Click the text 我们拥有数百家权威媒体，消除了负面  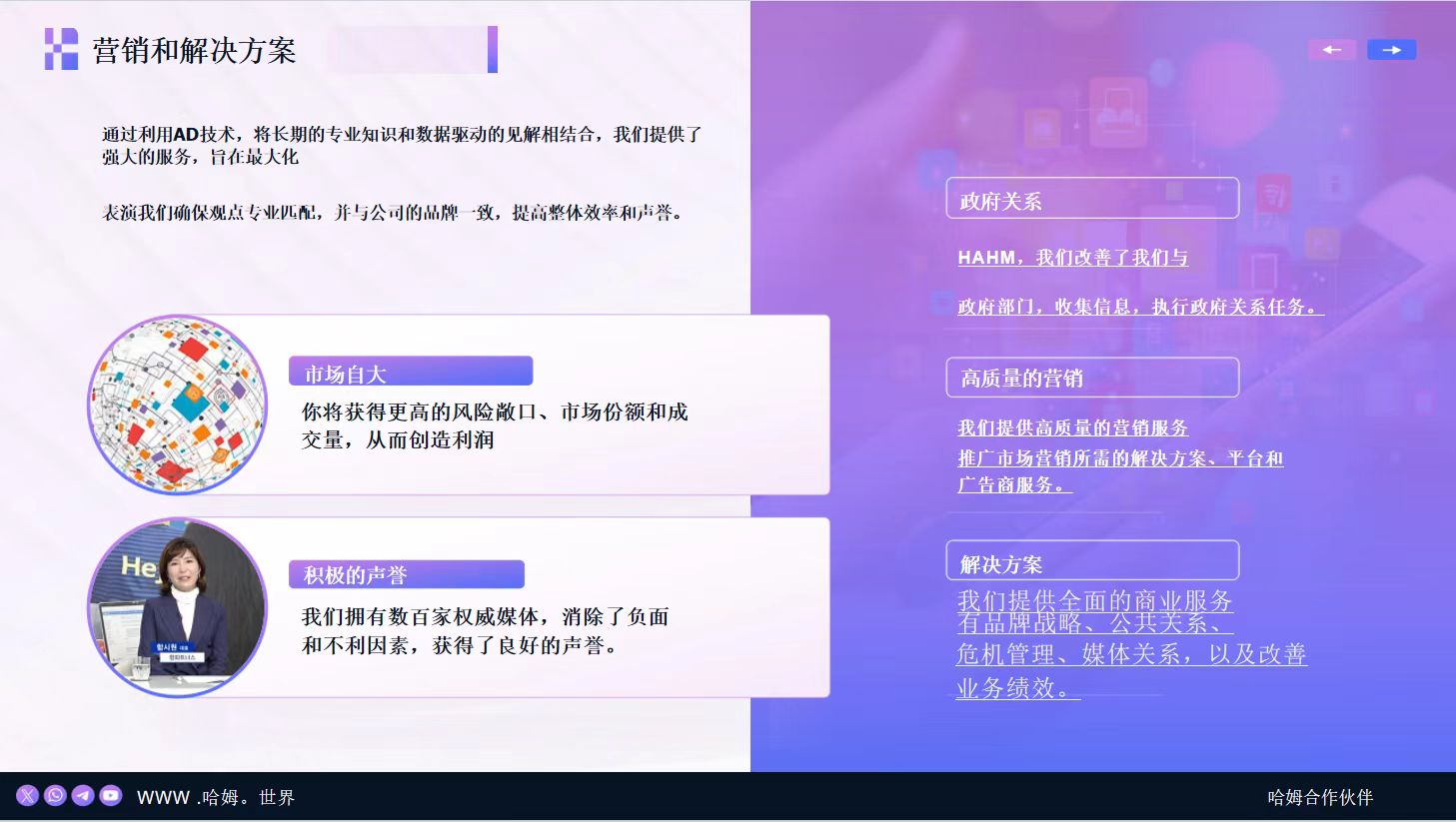tap(486, 616)
